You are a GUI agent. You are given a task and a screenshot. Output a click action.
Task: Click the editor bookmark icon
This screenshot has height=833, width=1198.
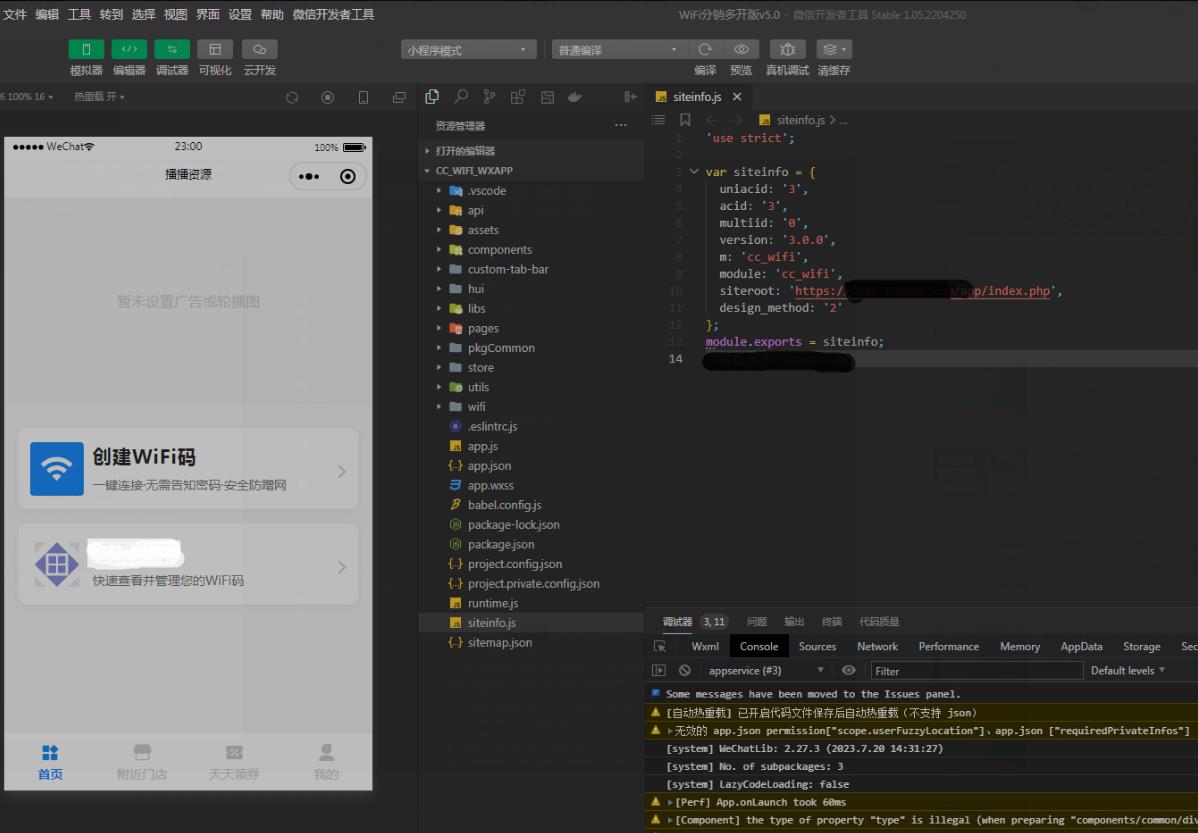coord(685,120)
